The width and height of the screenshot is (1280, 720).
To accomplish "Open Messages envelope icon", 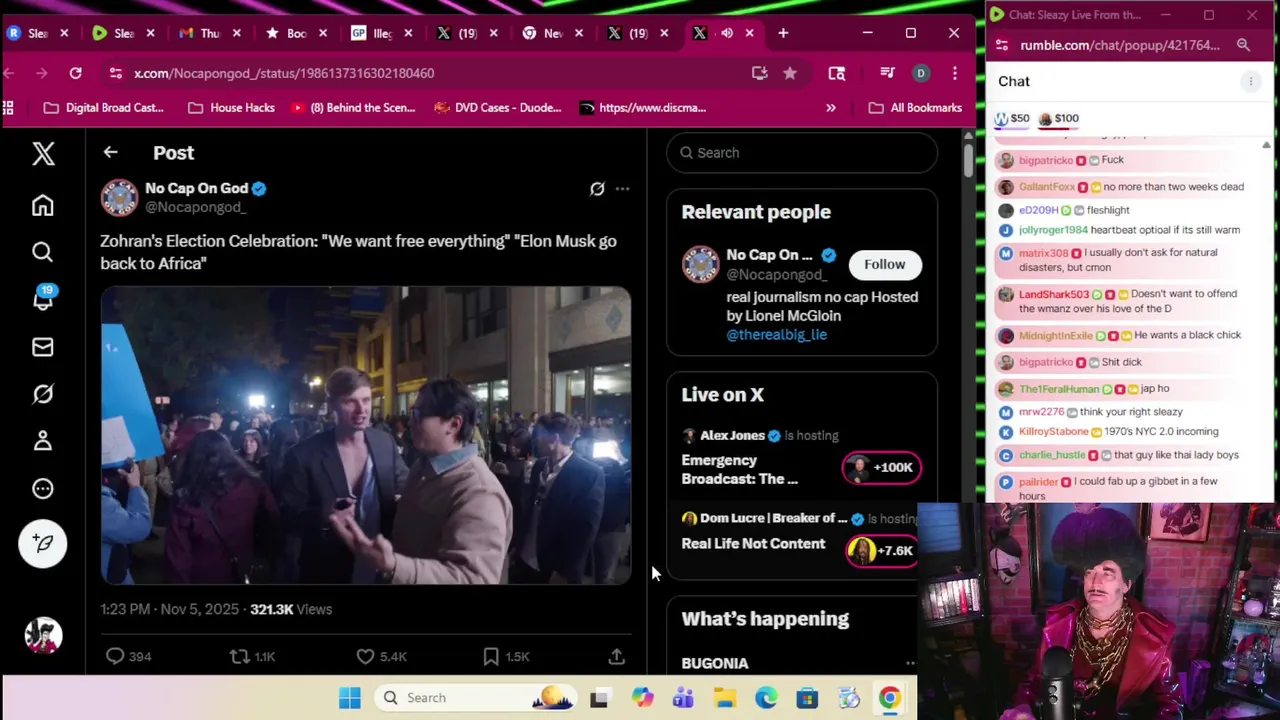I will pyautogui.click(x=42, y=347).
